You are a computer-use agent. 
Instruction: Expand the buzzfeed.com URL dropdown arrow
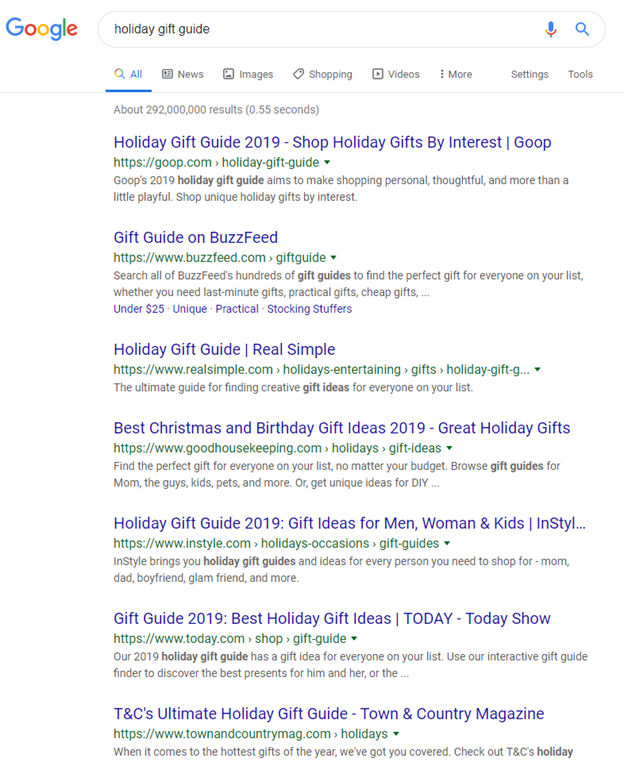tap(333, 257)
